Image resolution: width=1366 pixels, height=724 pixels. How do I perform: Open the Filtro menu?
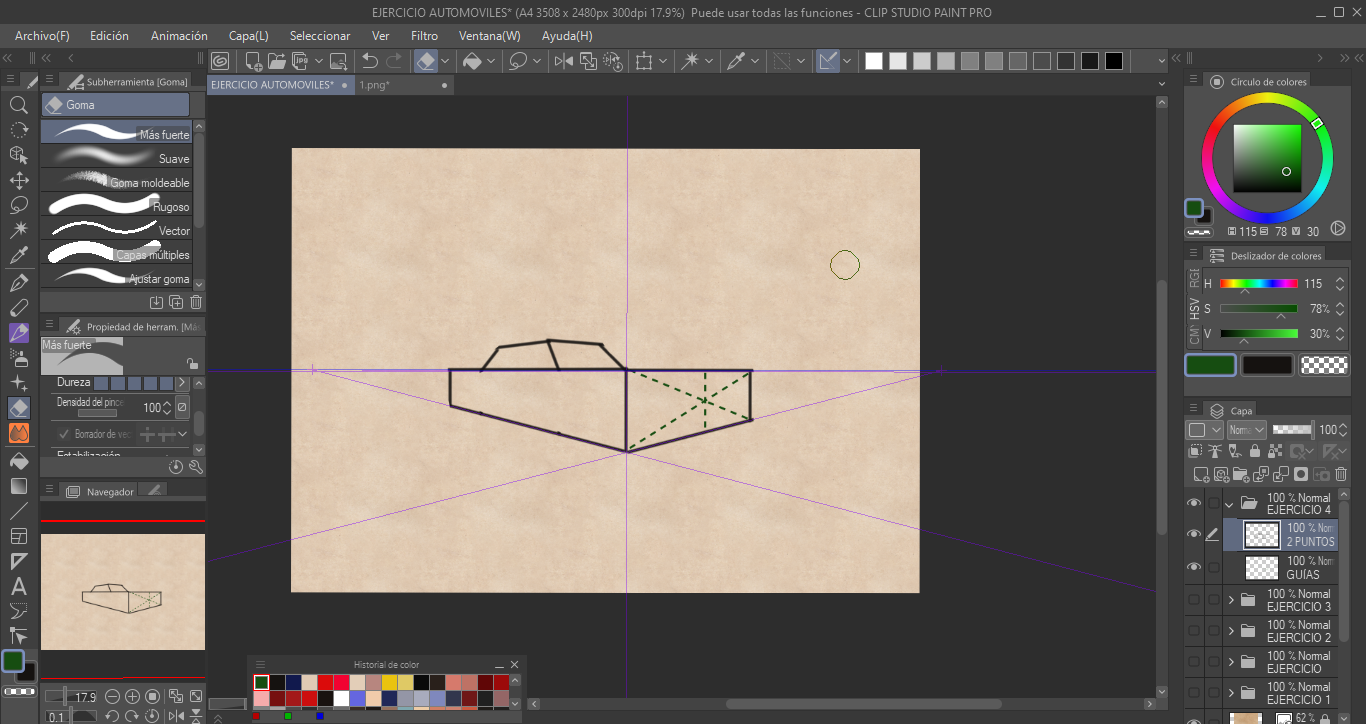pyautogui.click(x=424, y=36)
